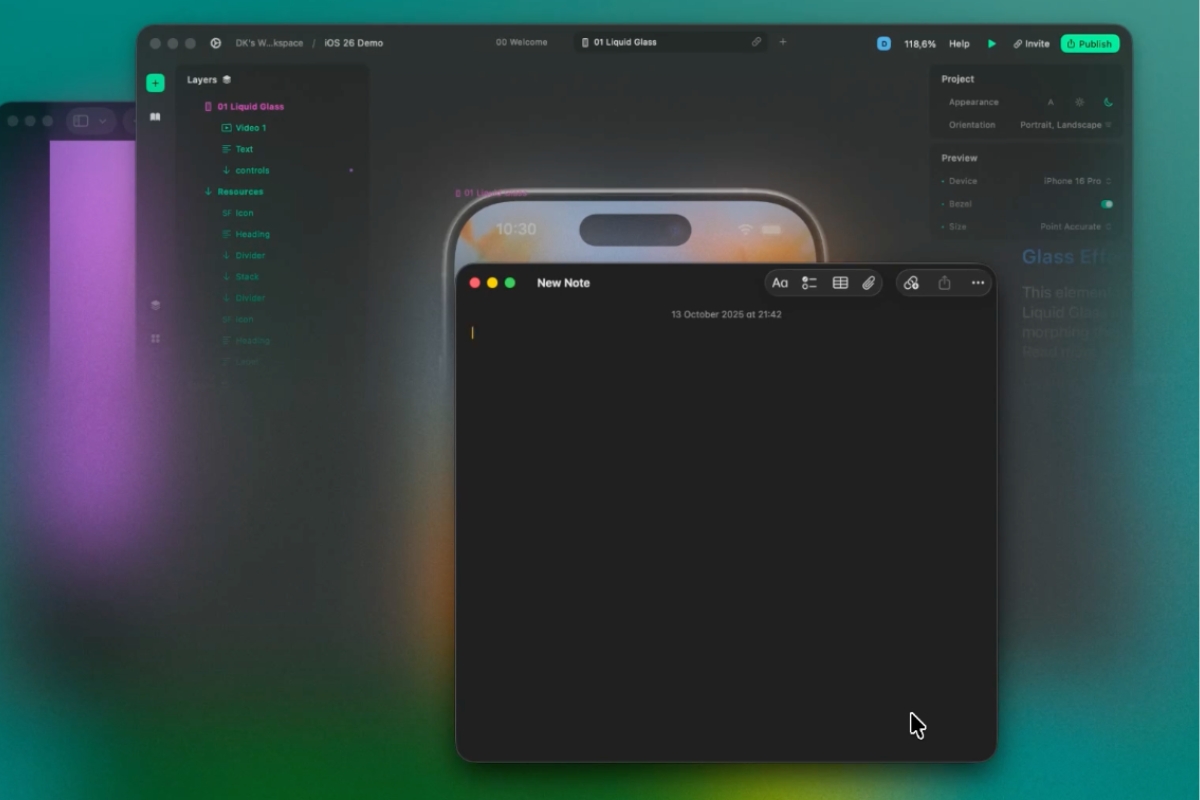Click the attachment paperclip icon in Notes
This screenshot has height=800, width=1200.
pyautogui.click(x=869, y=283)
